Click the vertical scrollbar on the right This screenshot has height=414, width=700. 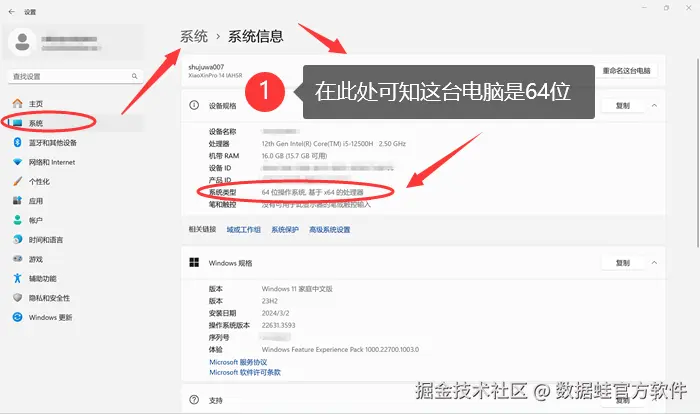coord(698,152)
